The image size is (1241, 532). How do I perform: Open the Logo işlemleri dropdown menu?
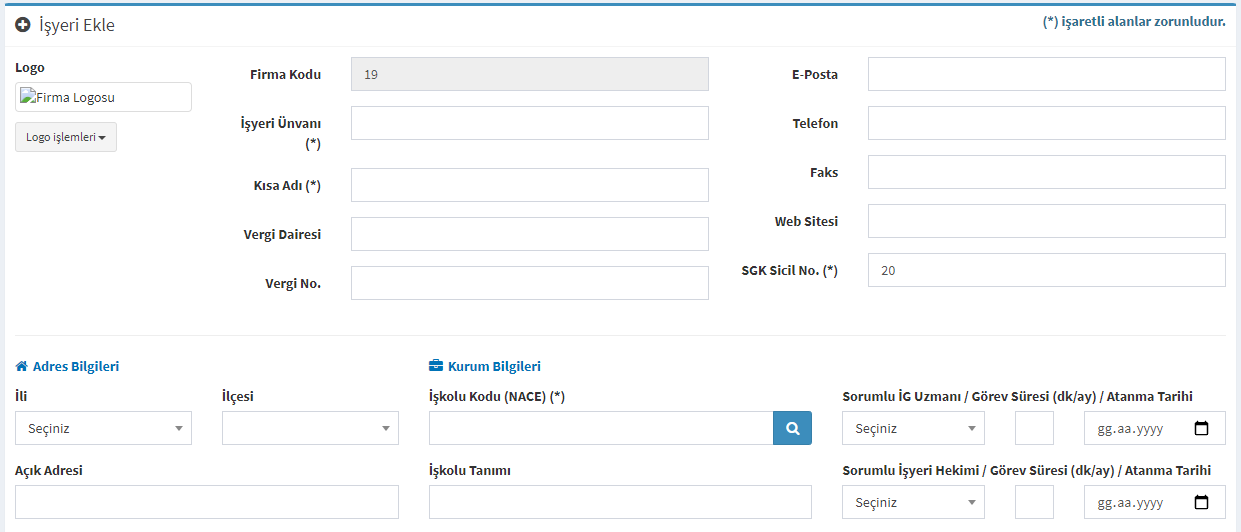(x=66, y=137)
